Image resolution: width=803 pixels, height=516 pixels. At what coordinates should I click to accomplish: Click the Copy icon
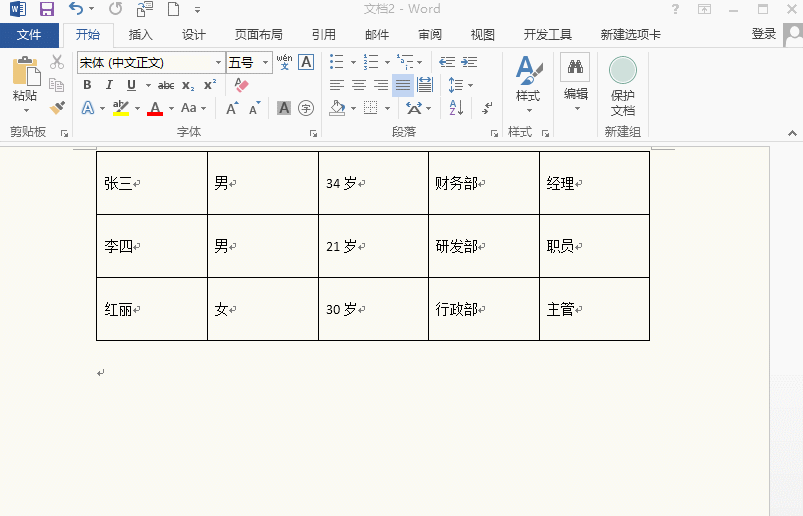click(x=56, y=85)
